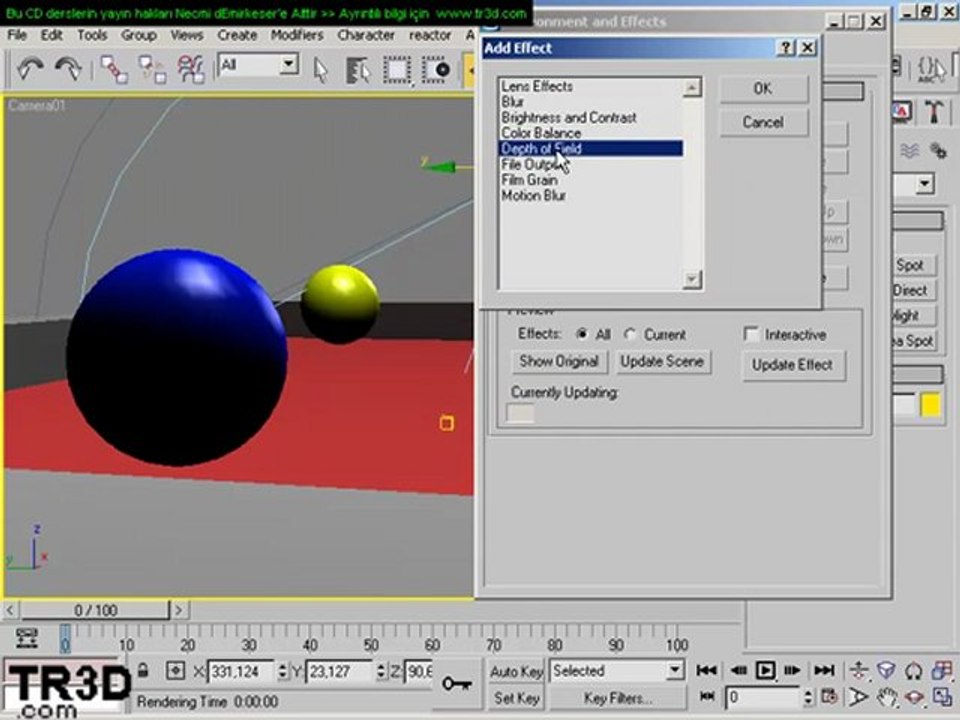Jump to the start frame
This screenshot has width=960, height=720.
(x=707, y=670)
